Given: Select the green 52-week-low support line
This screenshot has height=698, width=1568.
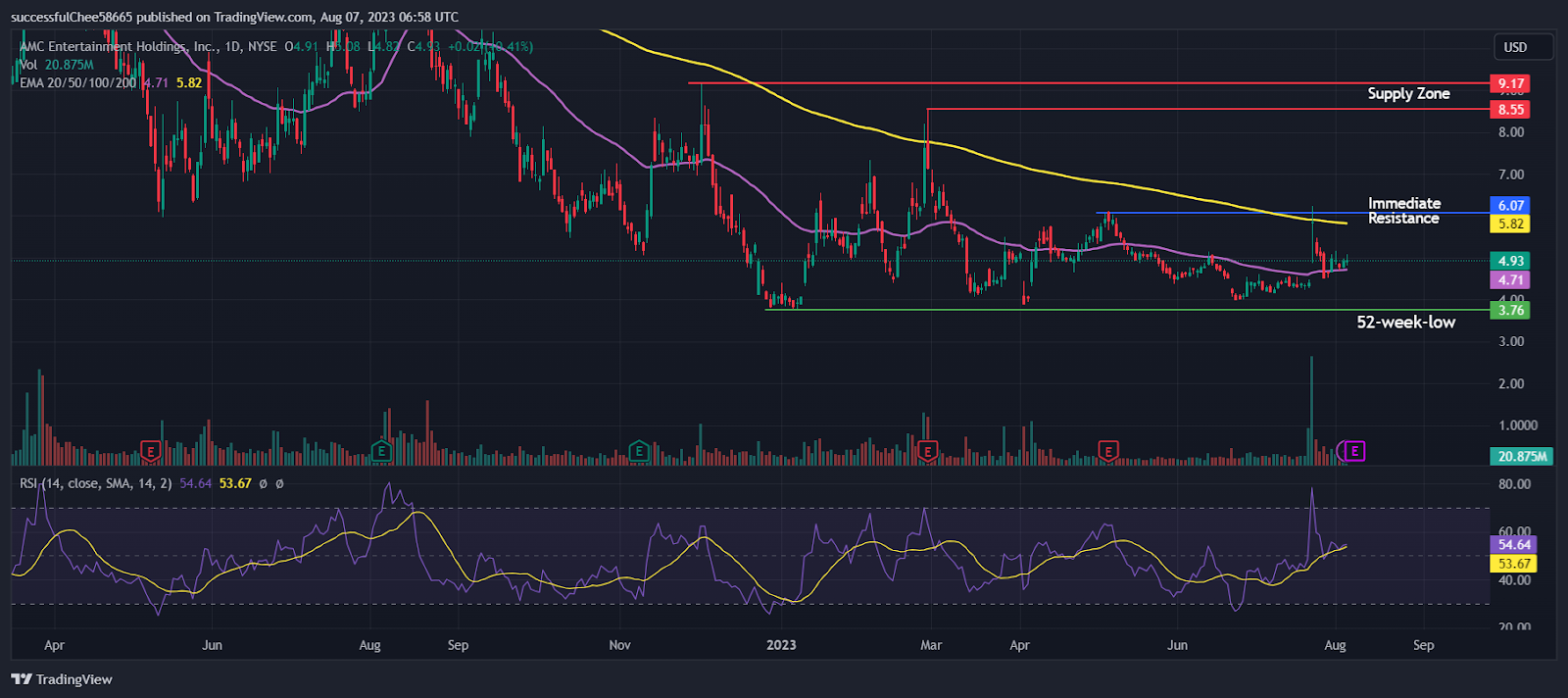Looking at the screenshot, I should (1127, 310).
